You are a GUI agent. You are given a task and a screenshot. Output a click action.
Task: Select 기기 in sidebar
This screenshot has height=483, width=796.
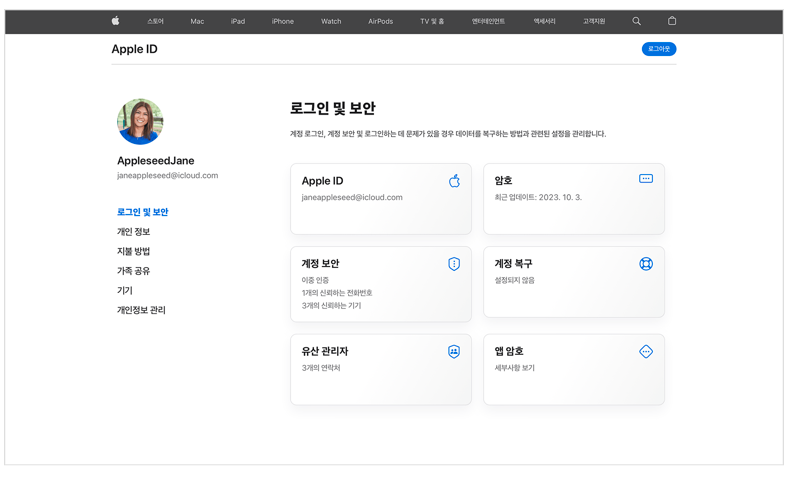[126, 293]
